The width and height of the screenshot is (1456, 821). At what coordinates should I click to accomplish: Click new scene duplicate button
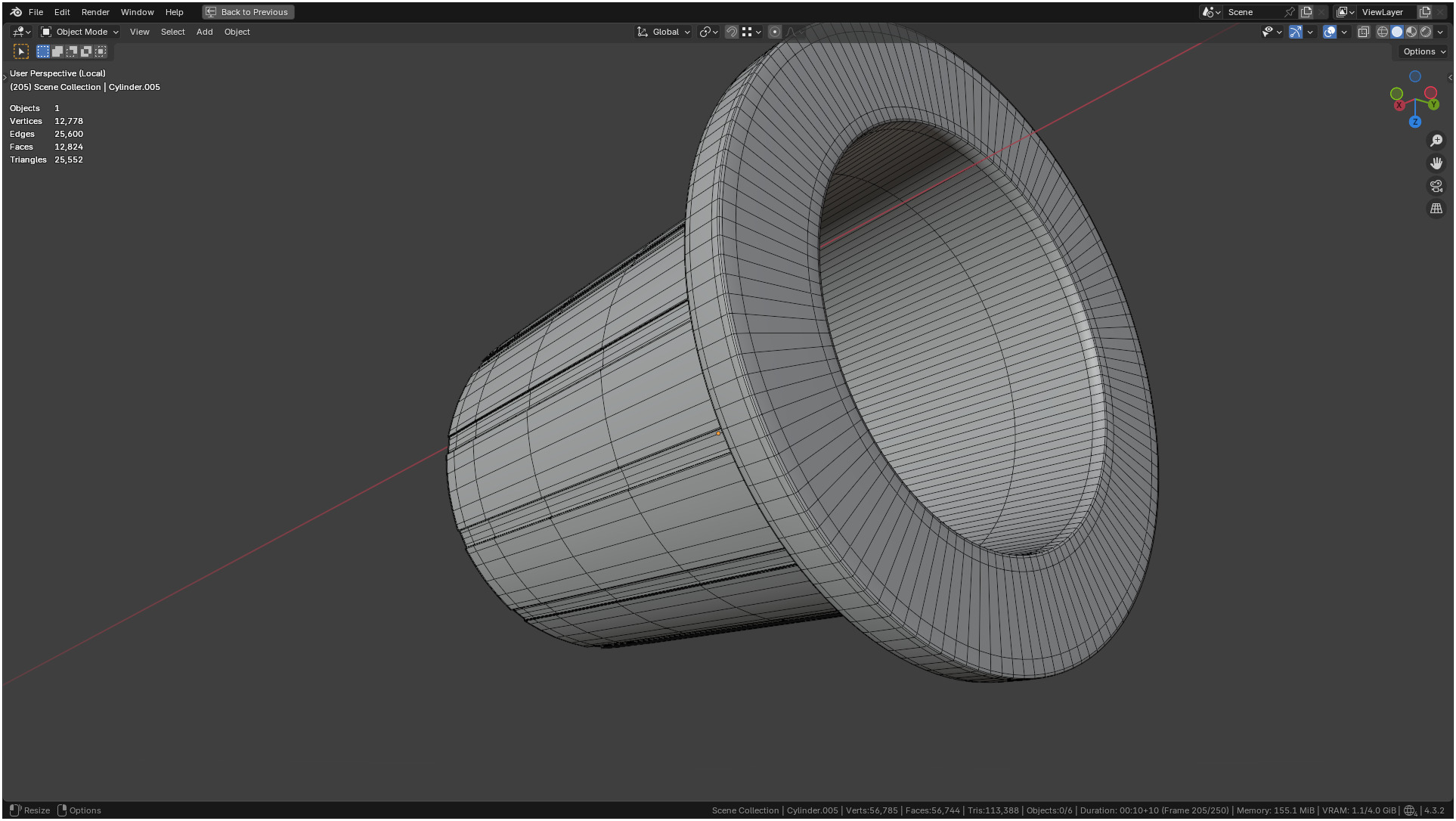point(1306,12)
